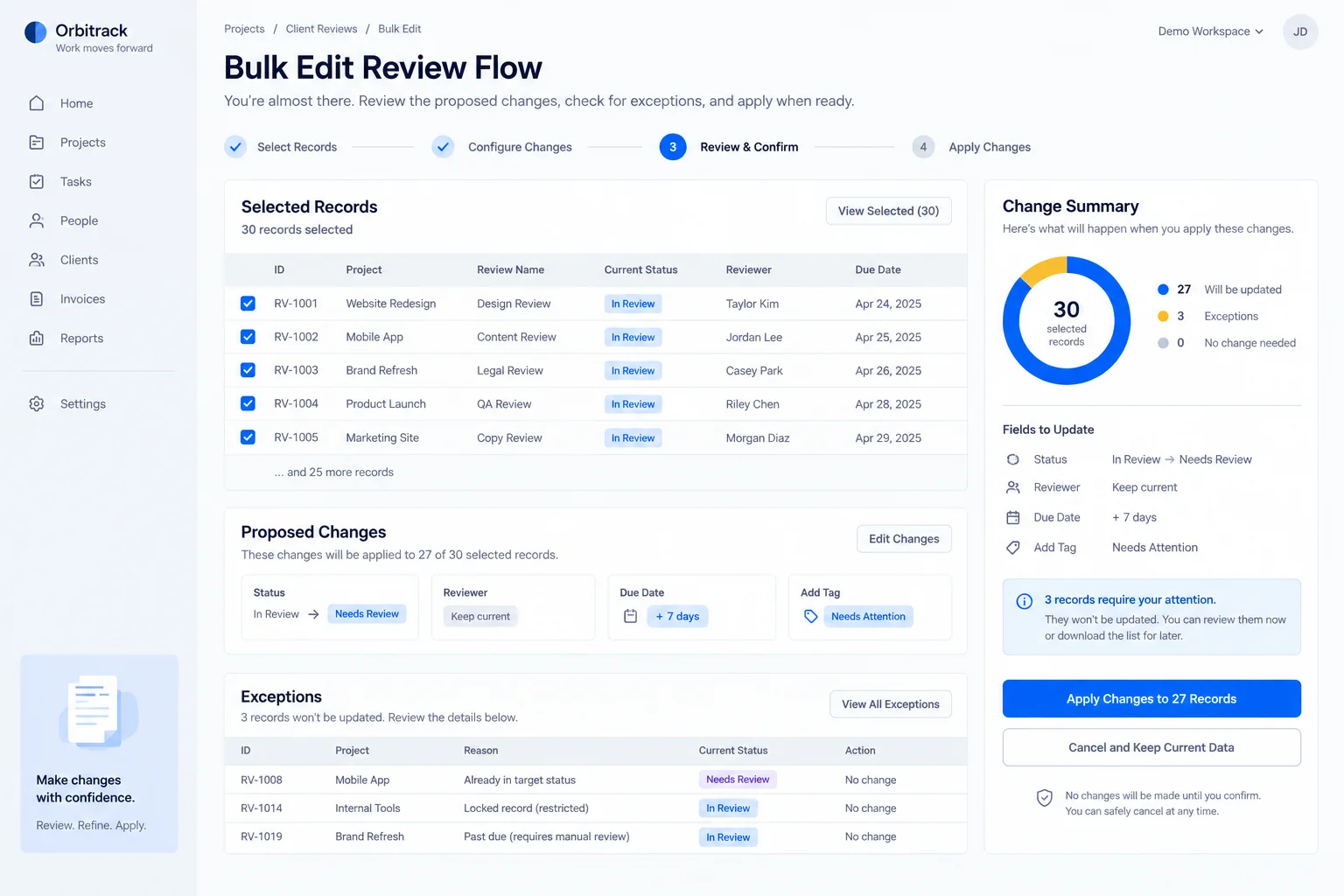
Task: Click the Edit Changes button
Action: click(904, 539)
